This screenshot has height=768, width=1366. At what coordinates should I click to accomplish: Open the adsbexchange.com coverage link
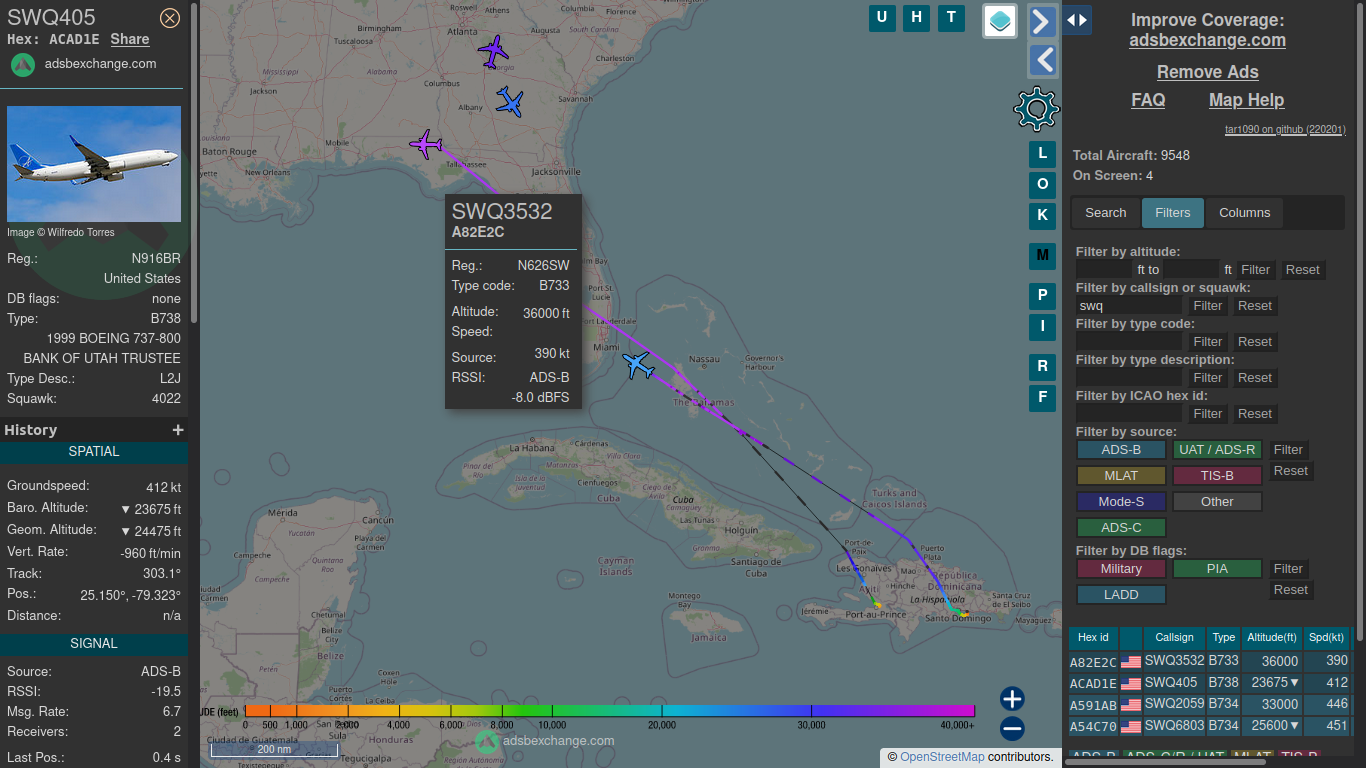[x=1207, y=41]
